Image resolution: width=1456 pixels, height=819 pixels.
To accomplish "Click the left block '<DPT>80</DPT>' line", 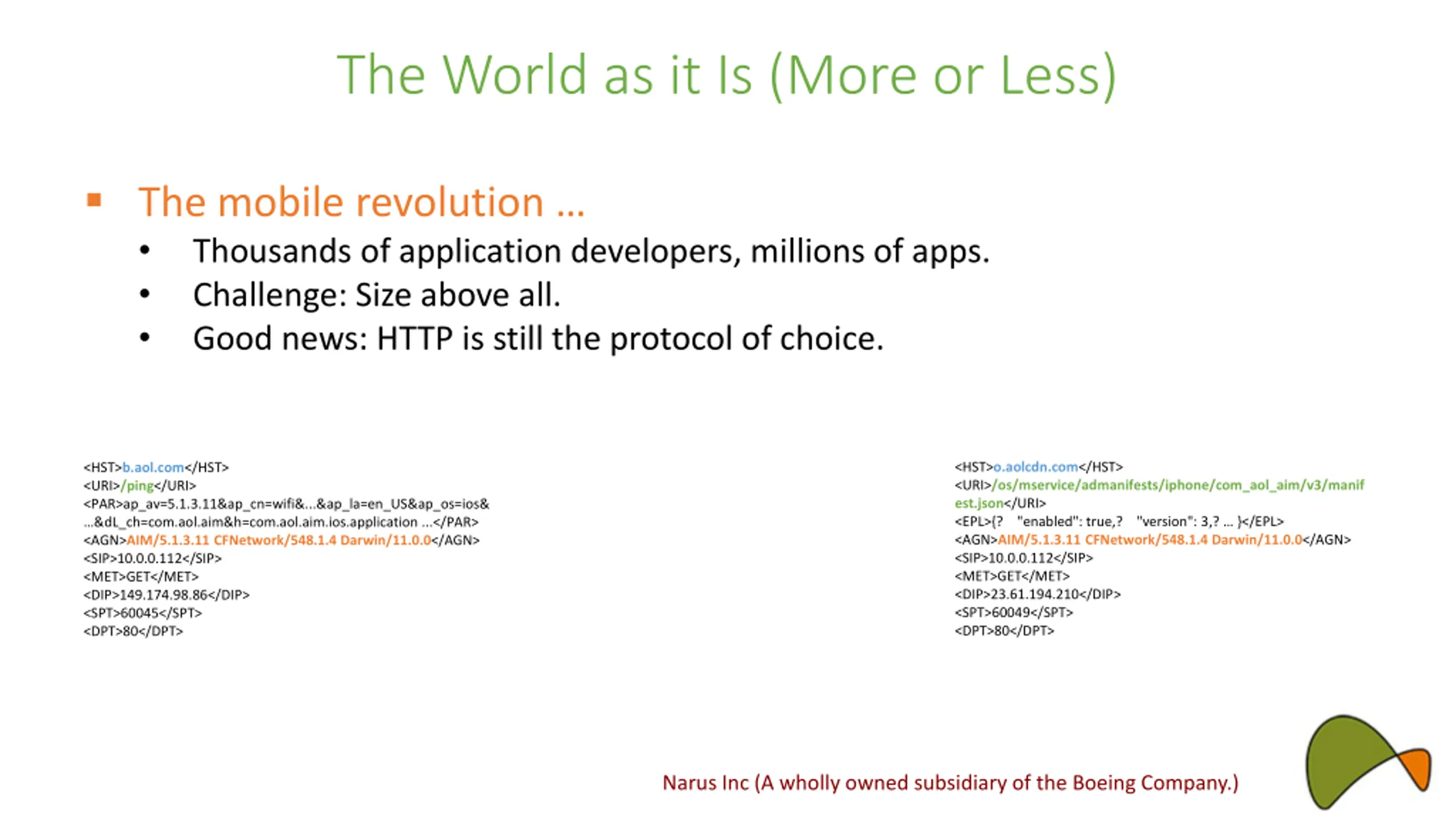I will pyautogui.click(x=133, y=631).
